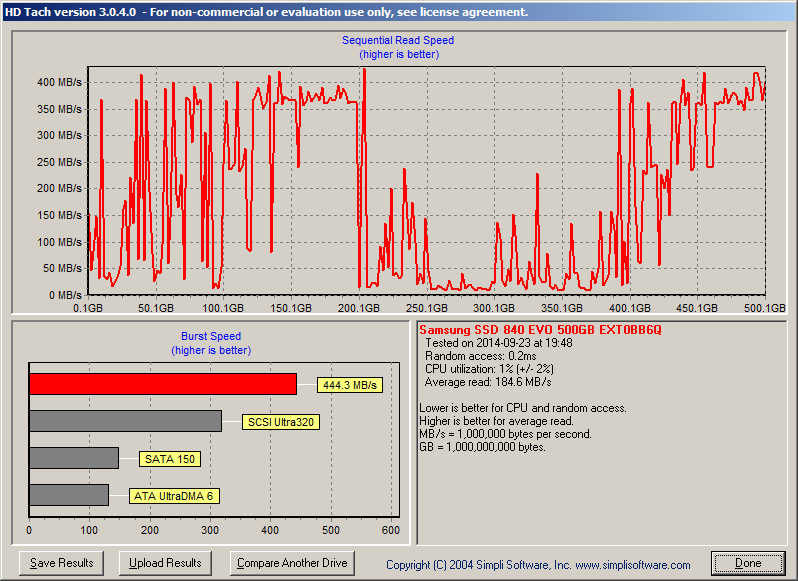Open Compare Another Drive
The height and width of the screenshot is (581, 798).
292,563
